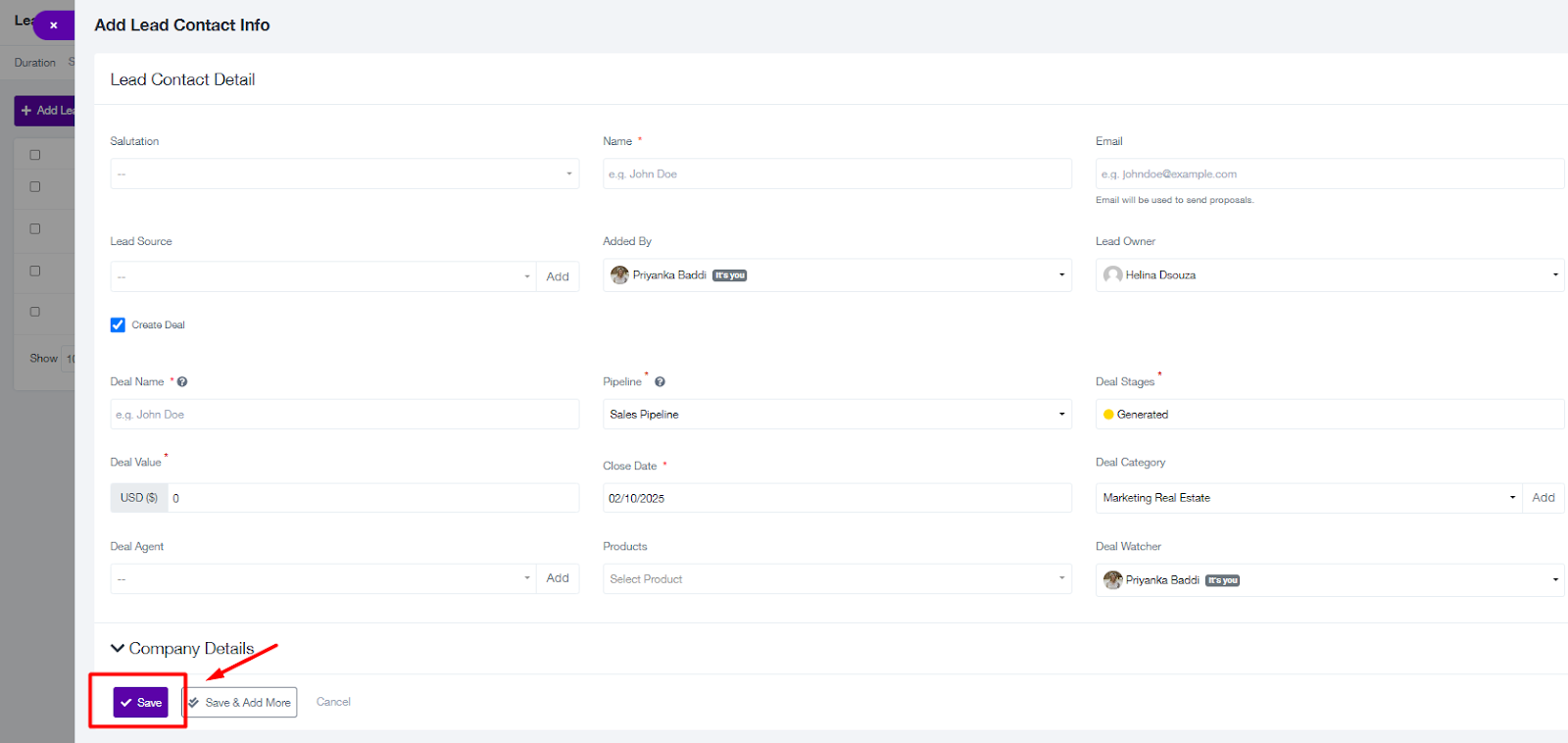Open the Deal Agent dropdown
Viewport: 1568px width, 743px height.
click(323, 578)
